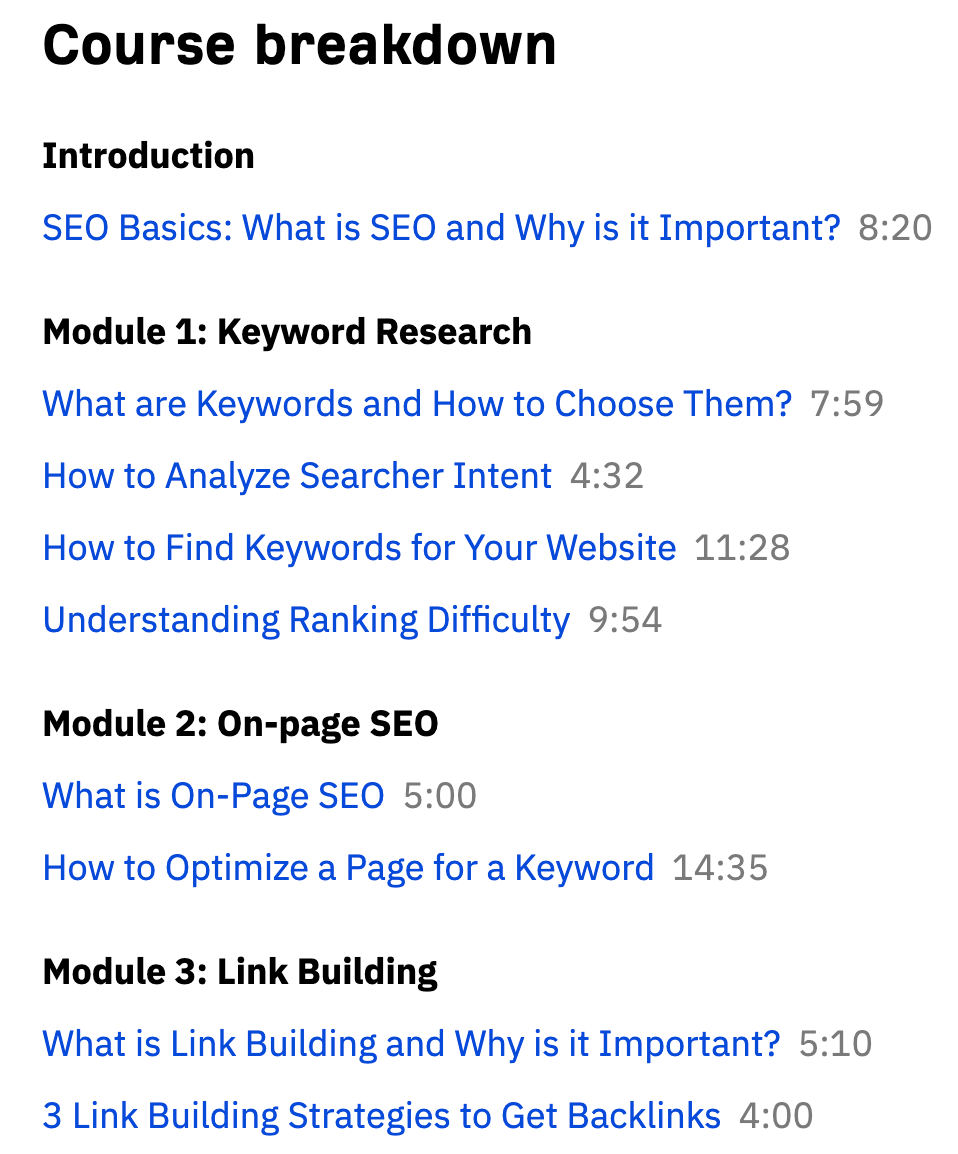Open the SEO Basics lesson link

coord(441,228)
